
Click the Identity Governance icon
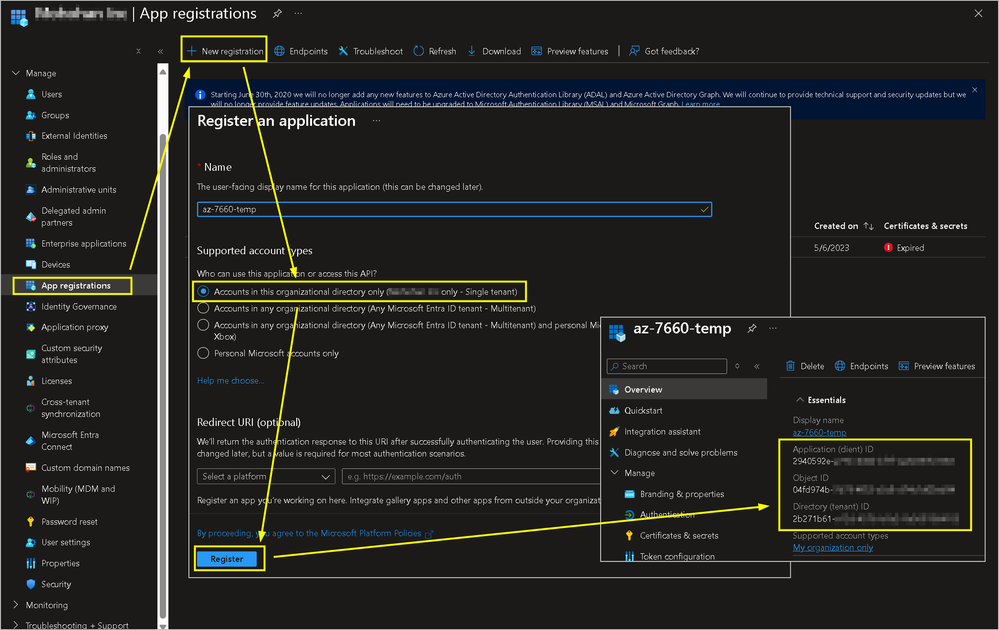(31, 306)
